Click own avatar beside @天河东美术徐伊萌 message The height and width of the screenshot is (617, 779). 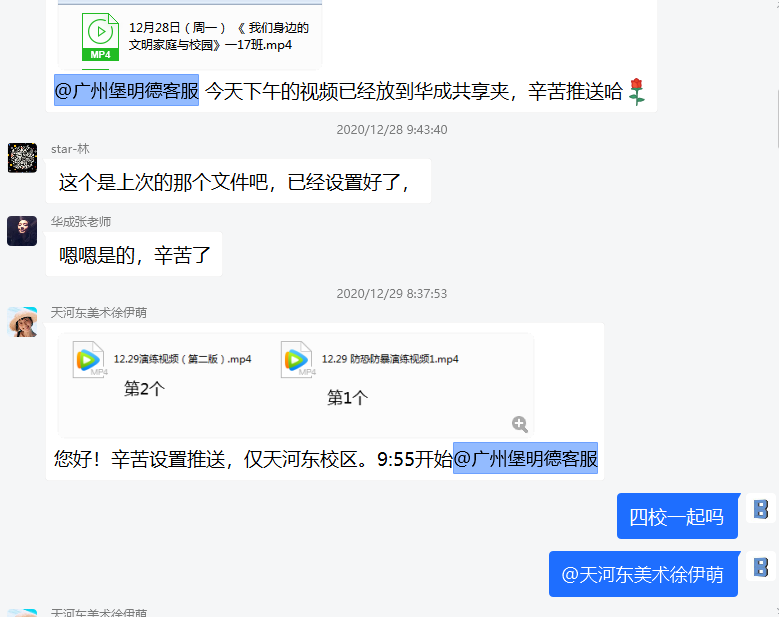tap(761, 567)
